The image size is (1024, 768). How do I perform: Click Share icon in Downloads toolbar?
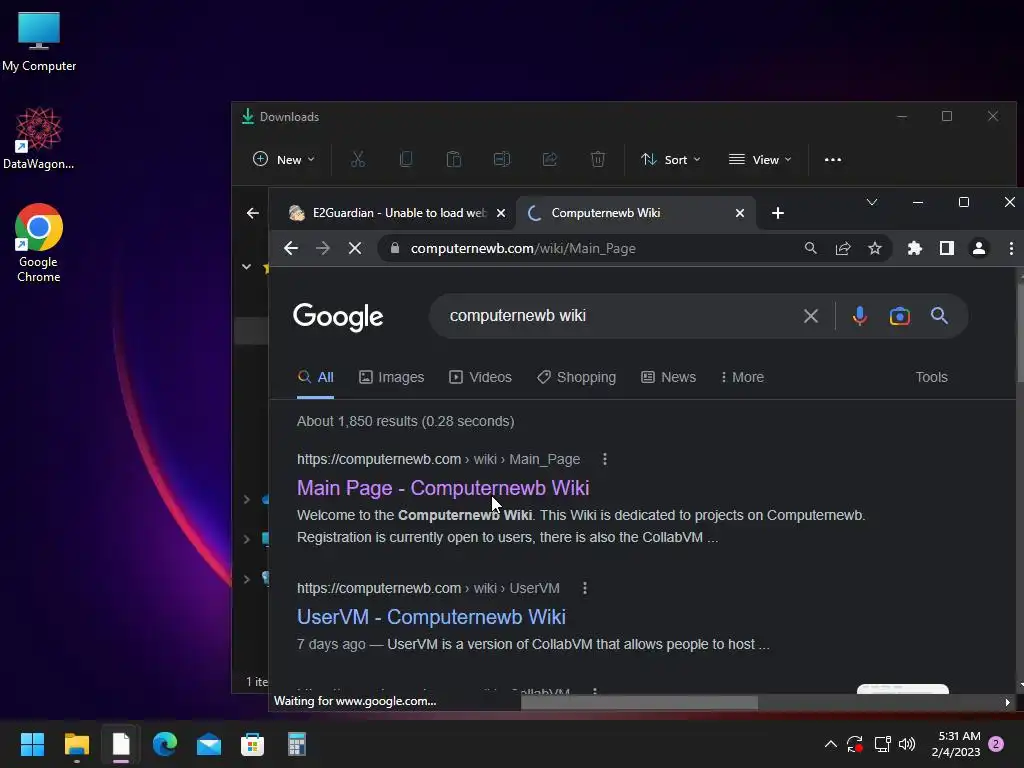(550, 159)
